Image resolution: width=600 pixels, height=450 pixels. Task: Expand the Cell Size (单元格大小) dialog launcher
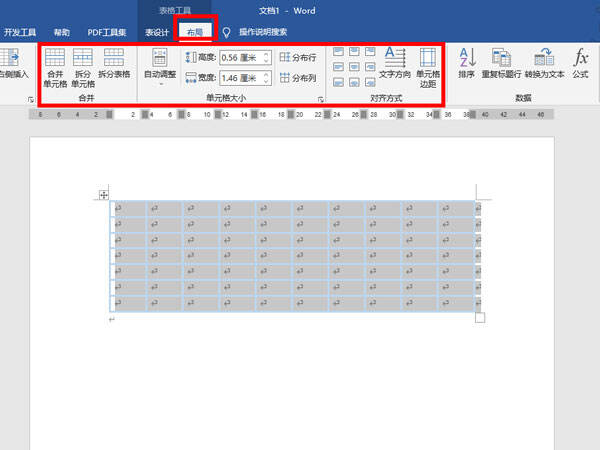(x=321, y=99)
